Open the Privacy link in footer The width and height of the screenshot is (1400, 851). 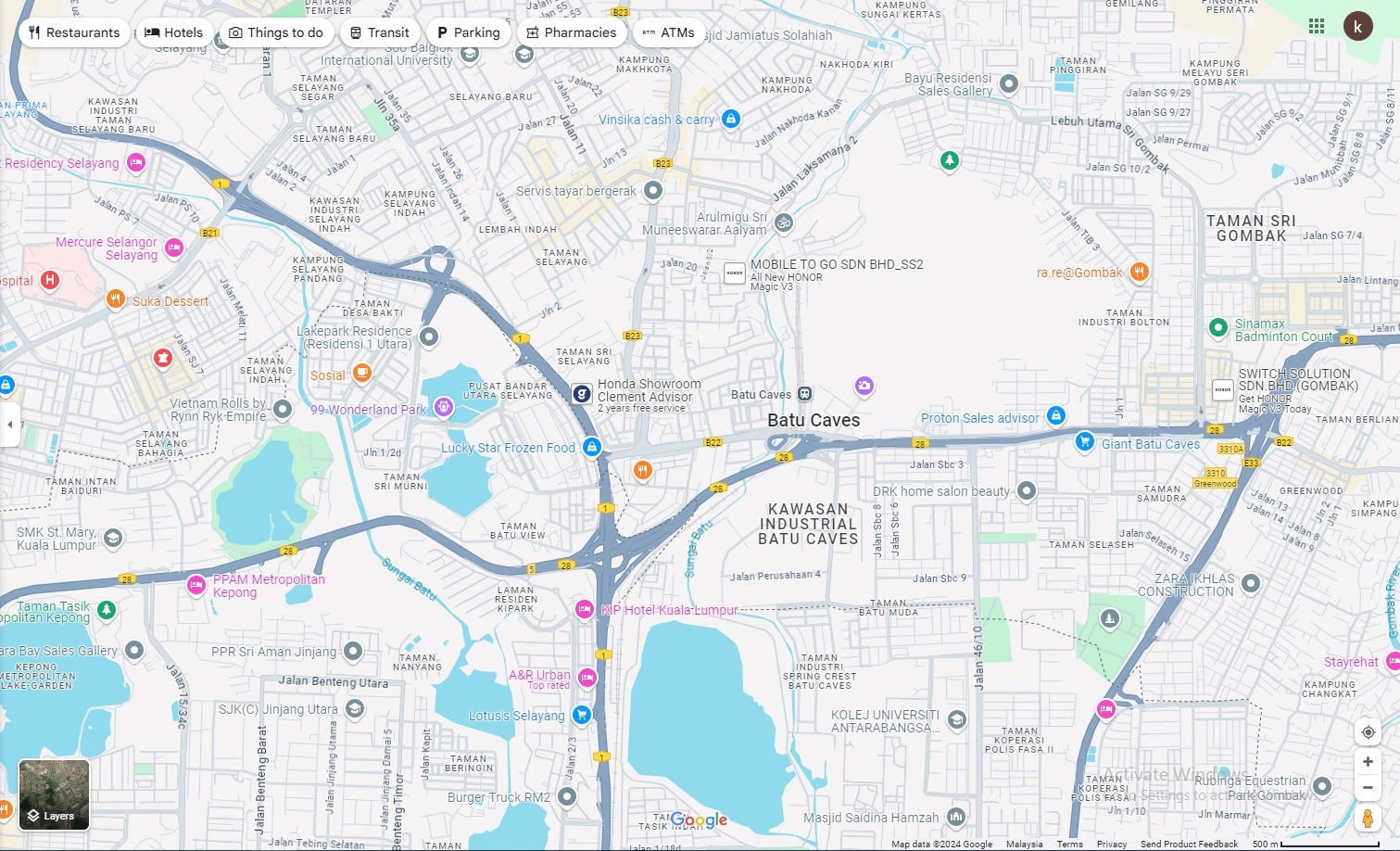pyautogui.click(x=1112, y=845)
